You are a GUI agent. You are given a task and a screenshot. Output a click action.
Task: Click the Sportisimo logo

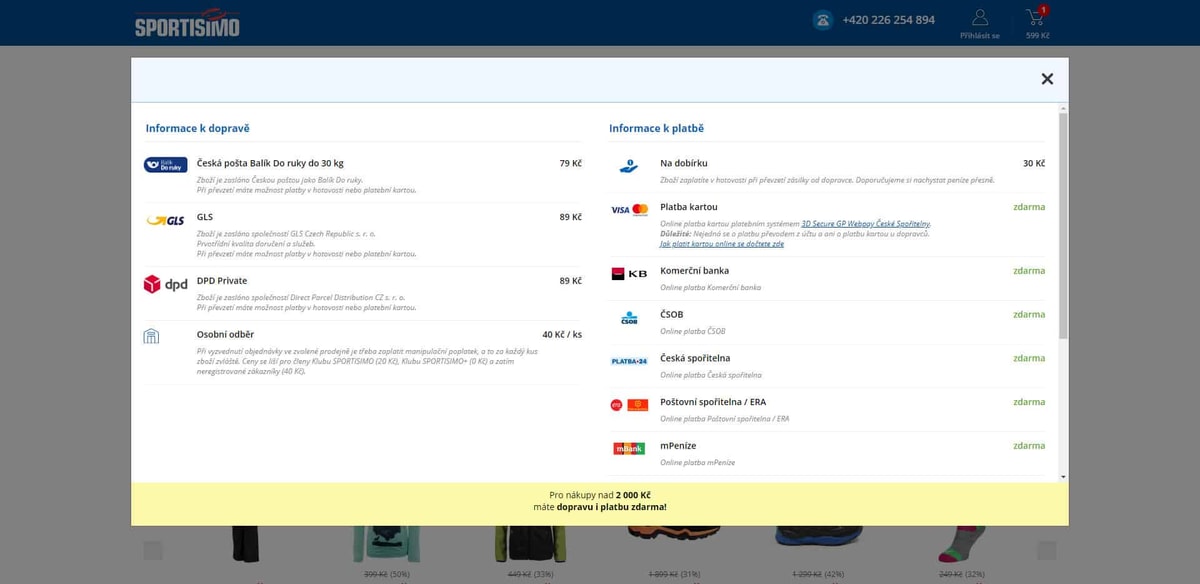point(187,22)
